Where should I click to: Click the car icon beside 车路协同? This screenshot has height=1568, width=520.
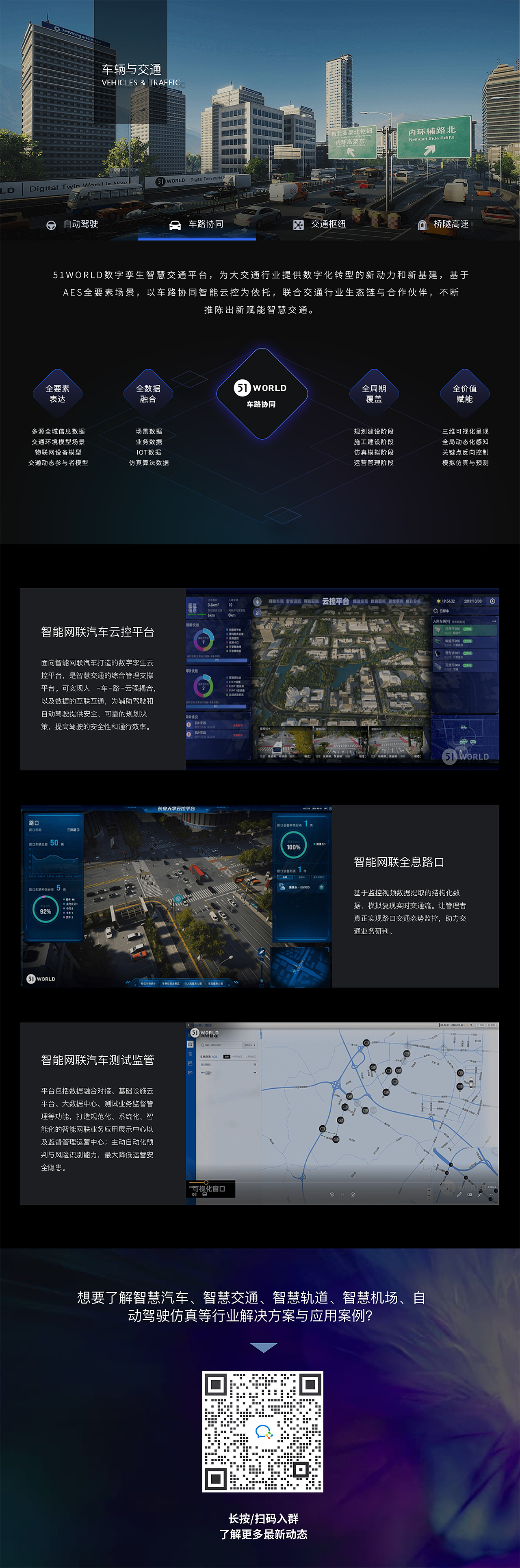pyautogui.click(x=175, y=225)
